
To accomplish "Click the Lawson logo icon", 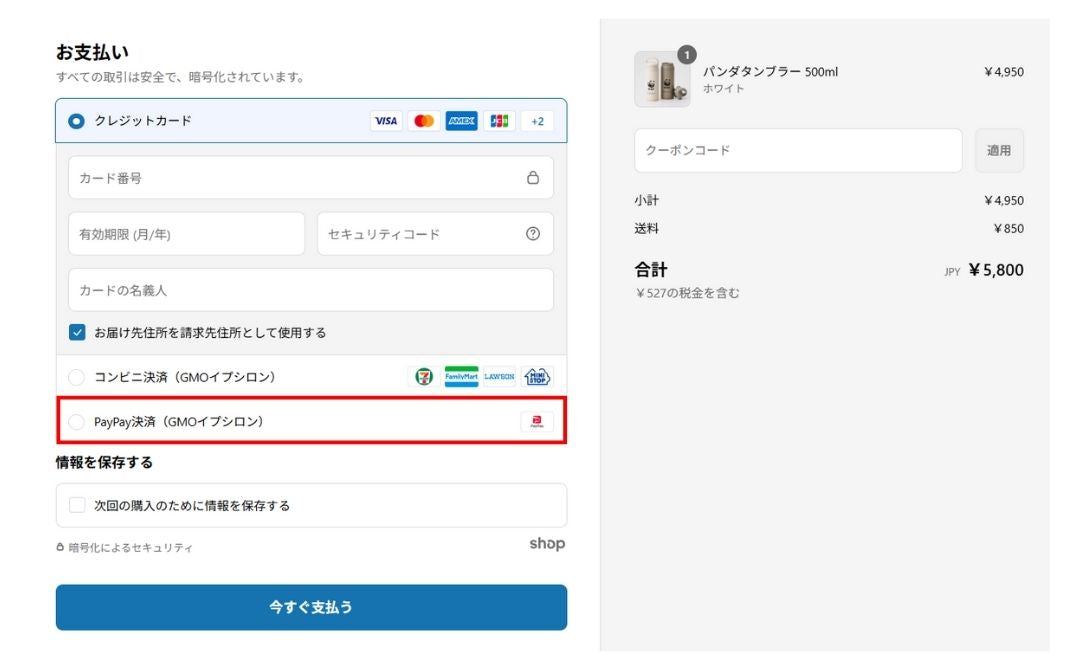I will [x=499, y=377].
